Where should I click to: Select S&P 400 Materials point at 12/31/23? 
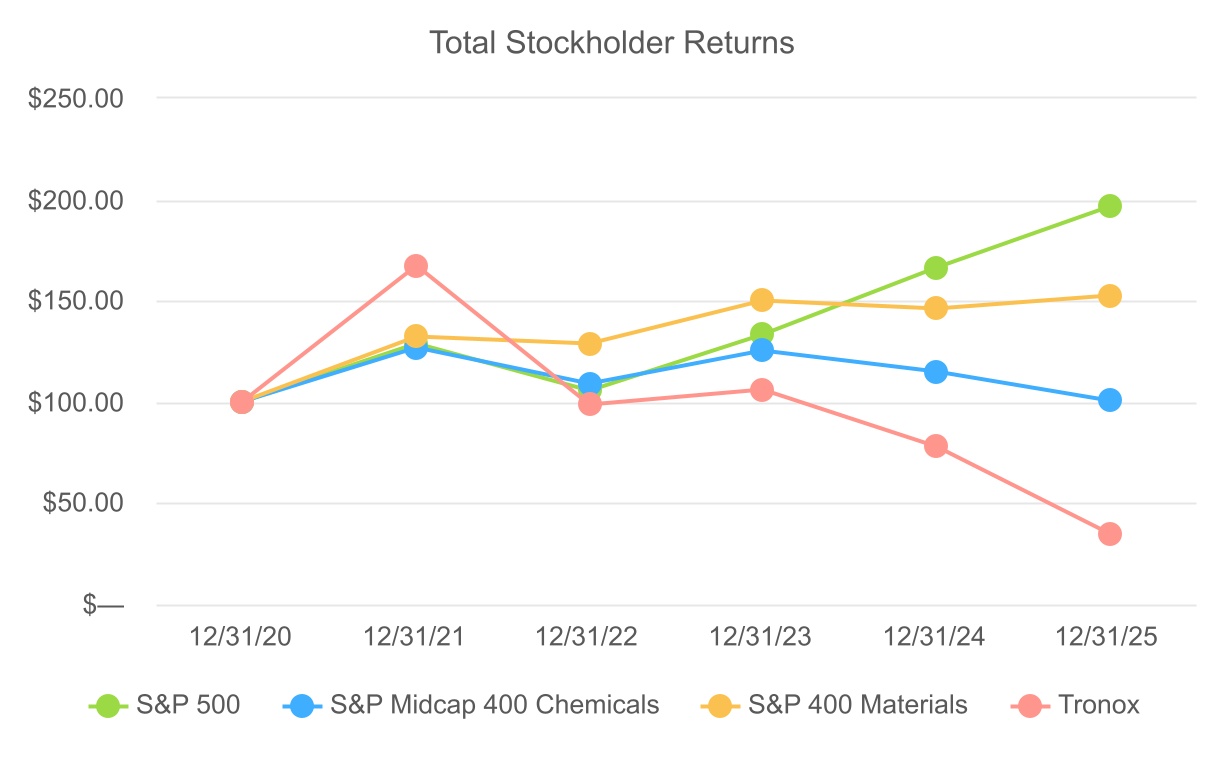[x=762, y=300]
